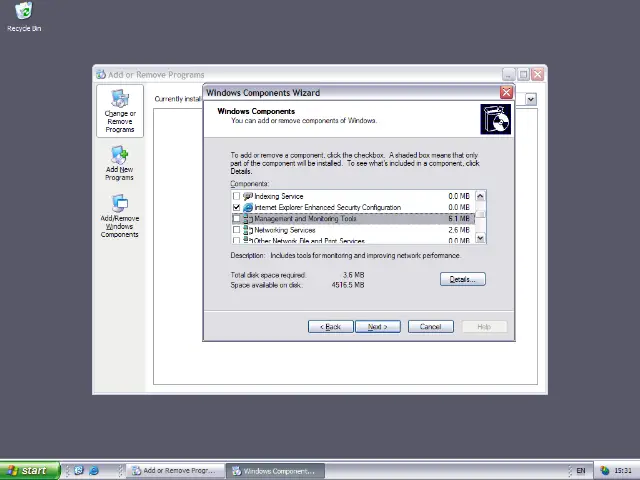Image resolution: width=640 pixels, height=480 pixels.
Task: Select the Indexing Service row text
Action: 279,196
